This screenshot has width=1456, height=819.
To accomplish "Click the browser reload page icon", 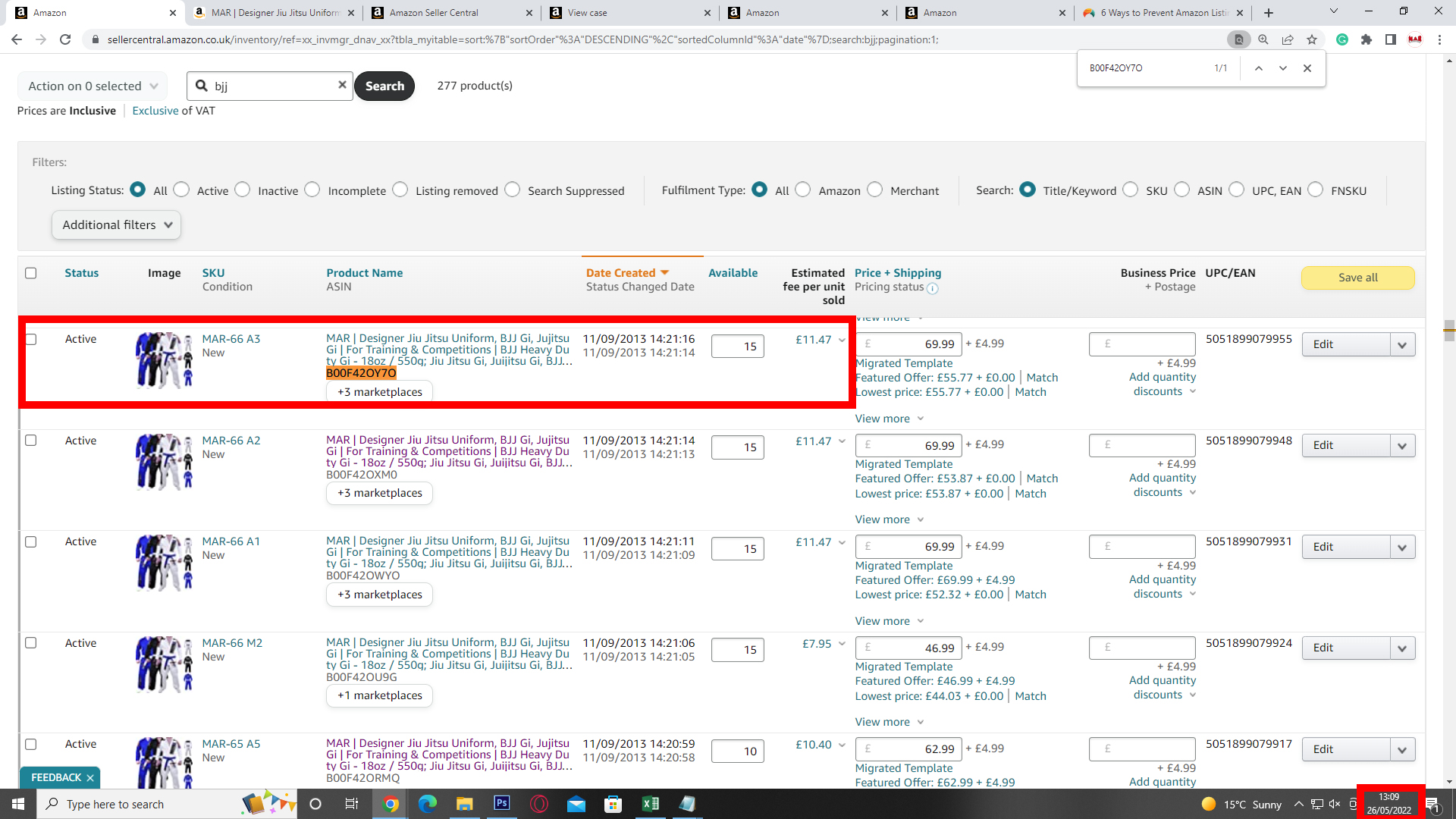I will coord(65,39).
